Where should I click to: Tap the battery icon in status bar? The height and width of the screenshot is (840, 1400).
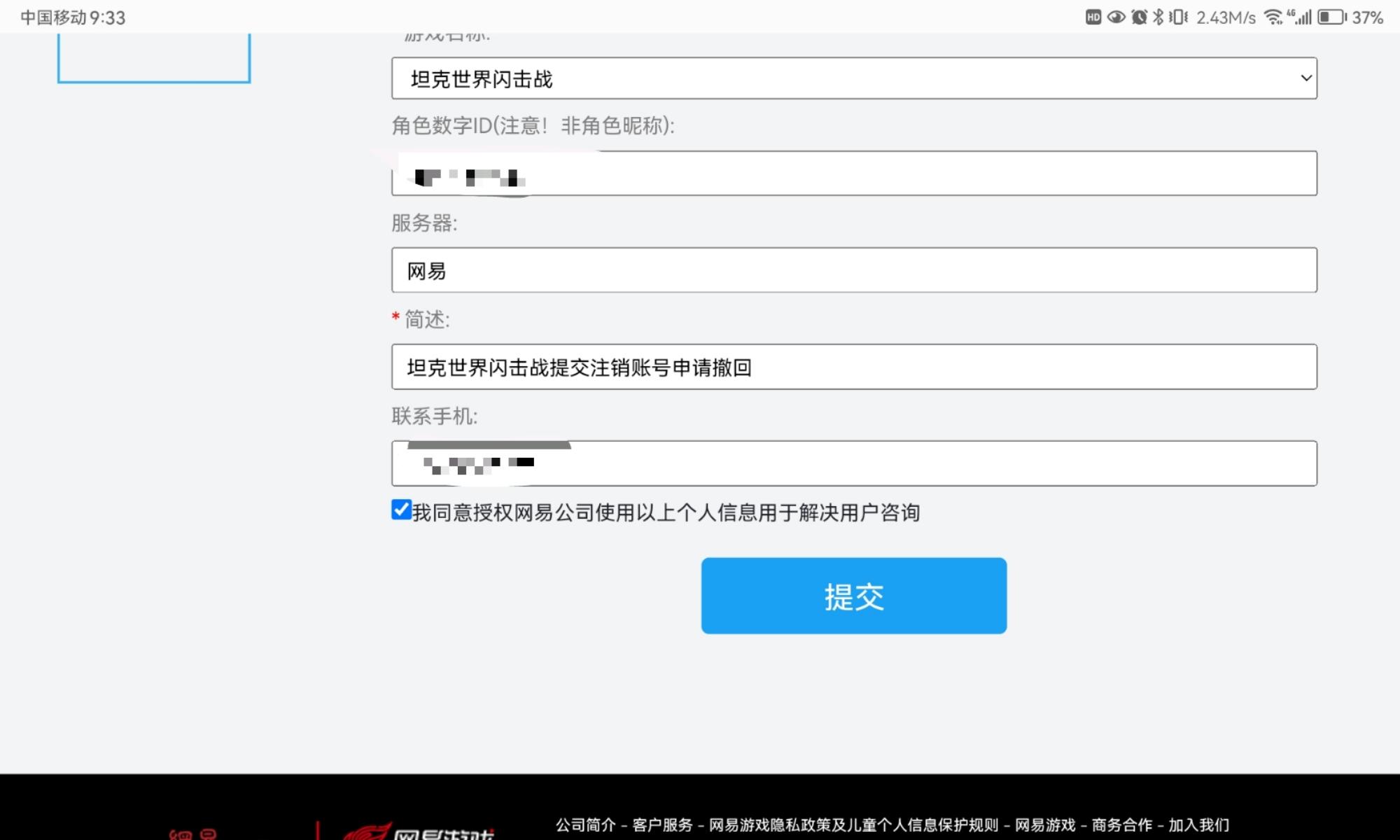[x=1332, y=17]
